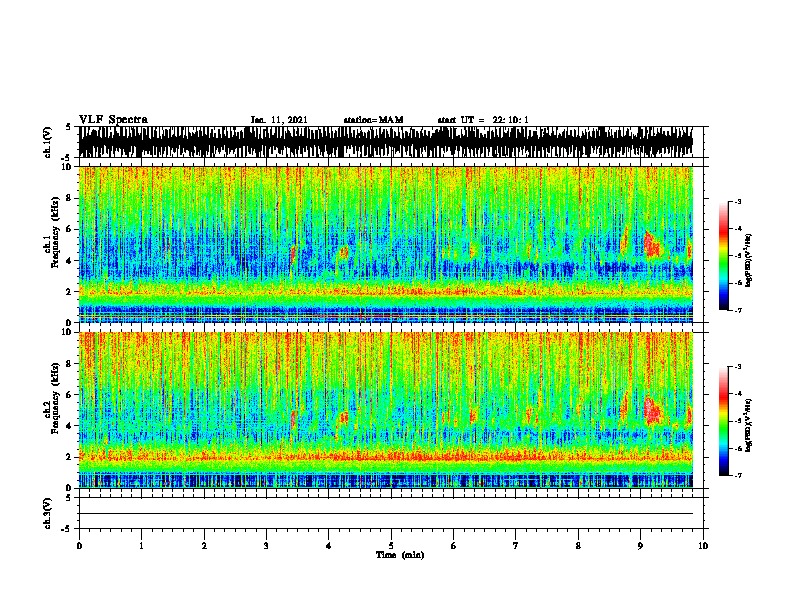Viewport: 792px width, 612px height.
Task: Click the ch.1 spectrogram color scale bar
Action: tap(723, 256)
